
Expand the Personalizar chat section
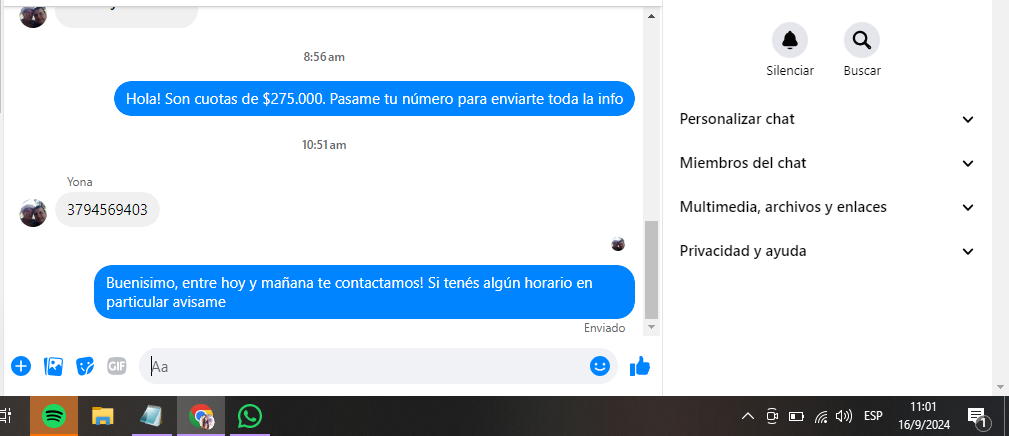827,119
